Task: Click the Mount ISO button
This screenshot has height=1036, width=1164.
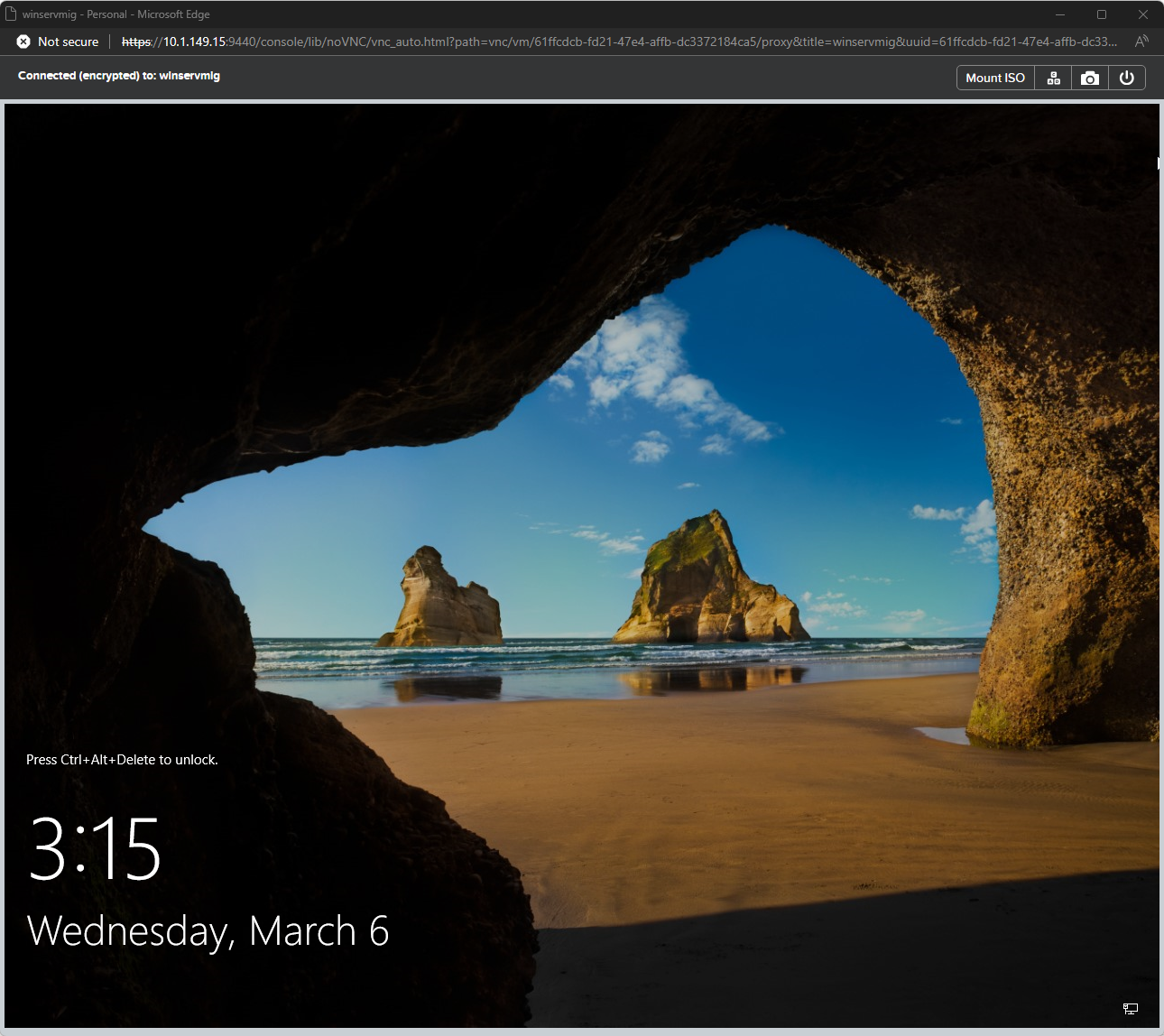Action: [x=994, y=78]
